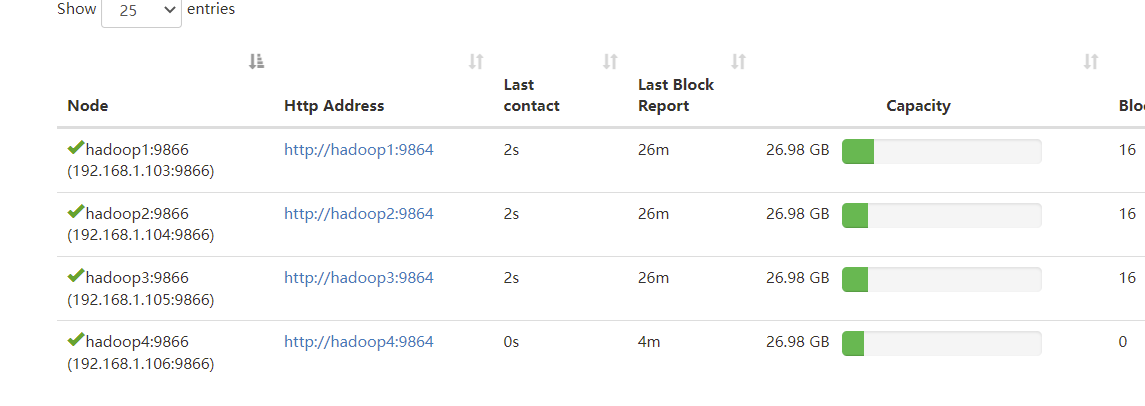Click the hadoop4 capacity usage bar

(941, 344)
